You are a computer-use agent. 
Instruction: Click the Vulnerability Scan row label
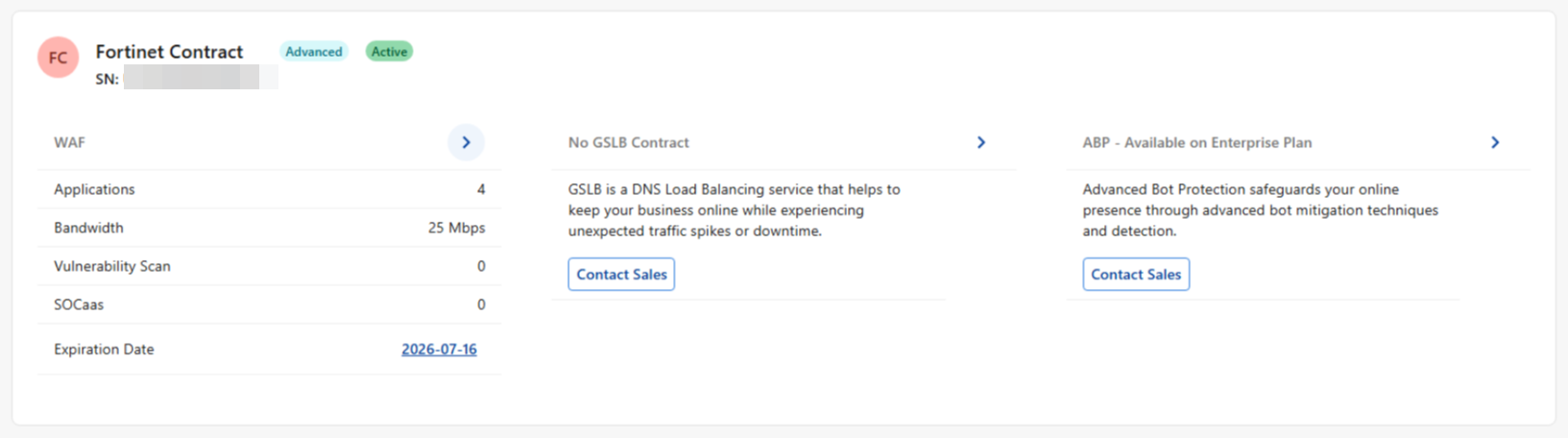(111, 266)
